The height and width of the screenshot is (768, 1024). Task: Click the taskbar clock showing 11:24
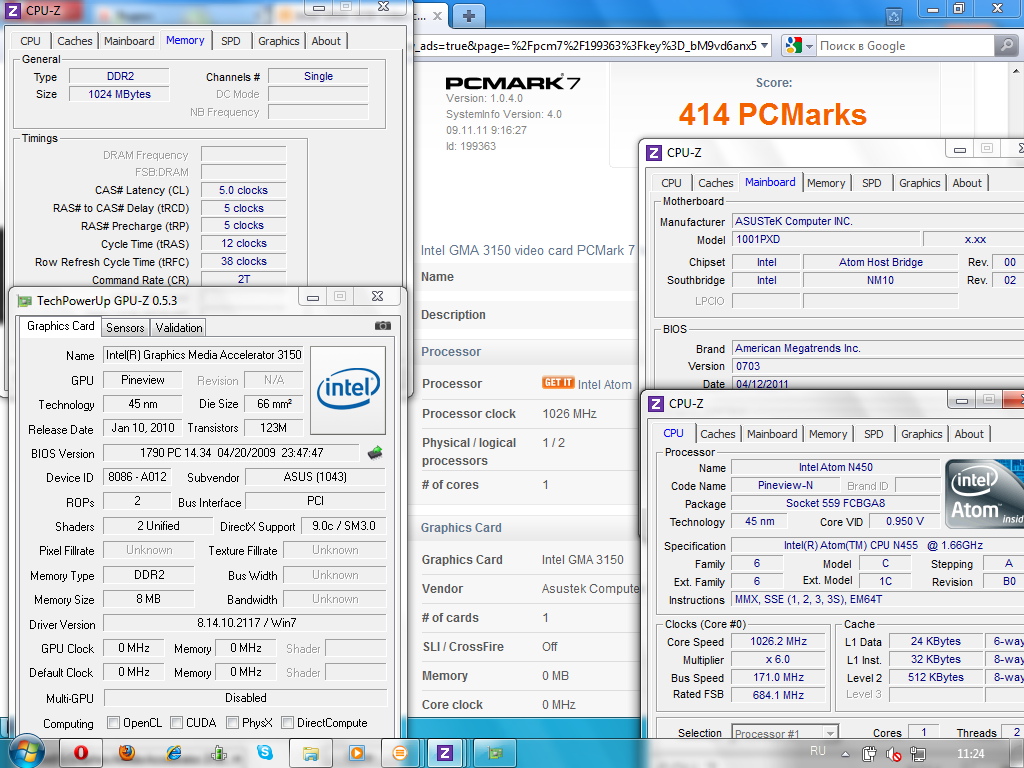click(970, 754)
